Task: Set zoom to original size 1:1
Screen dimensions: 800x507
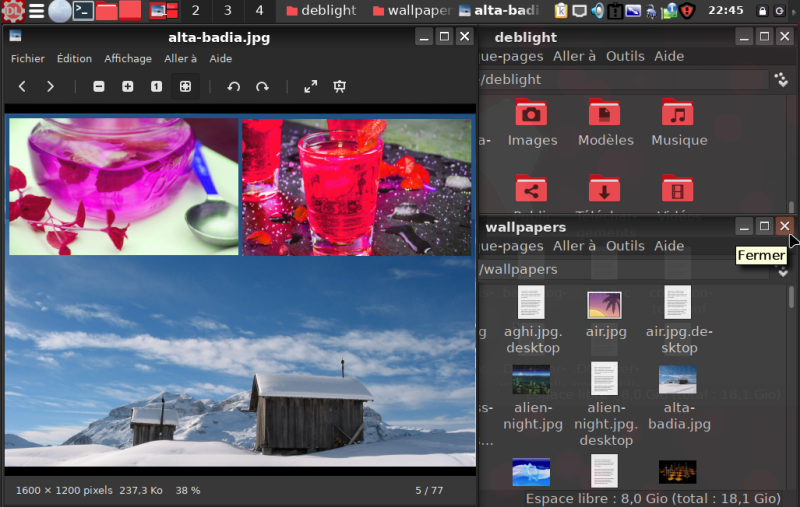Action: point(156,87)
